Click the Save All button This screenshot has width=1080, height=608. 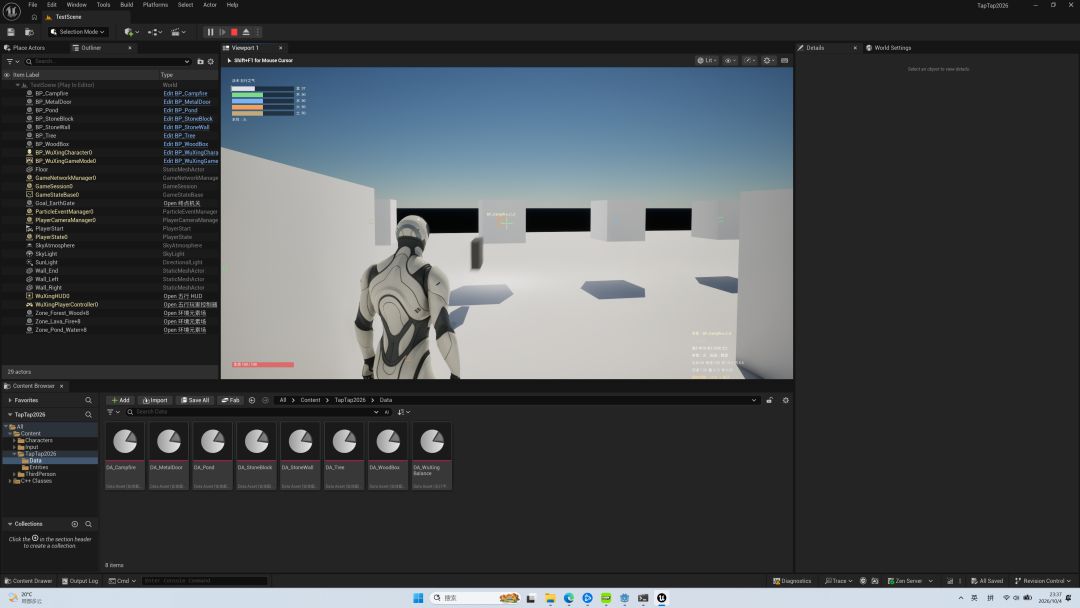(195, 400)
